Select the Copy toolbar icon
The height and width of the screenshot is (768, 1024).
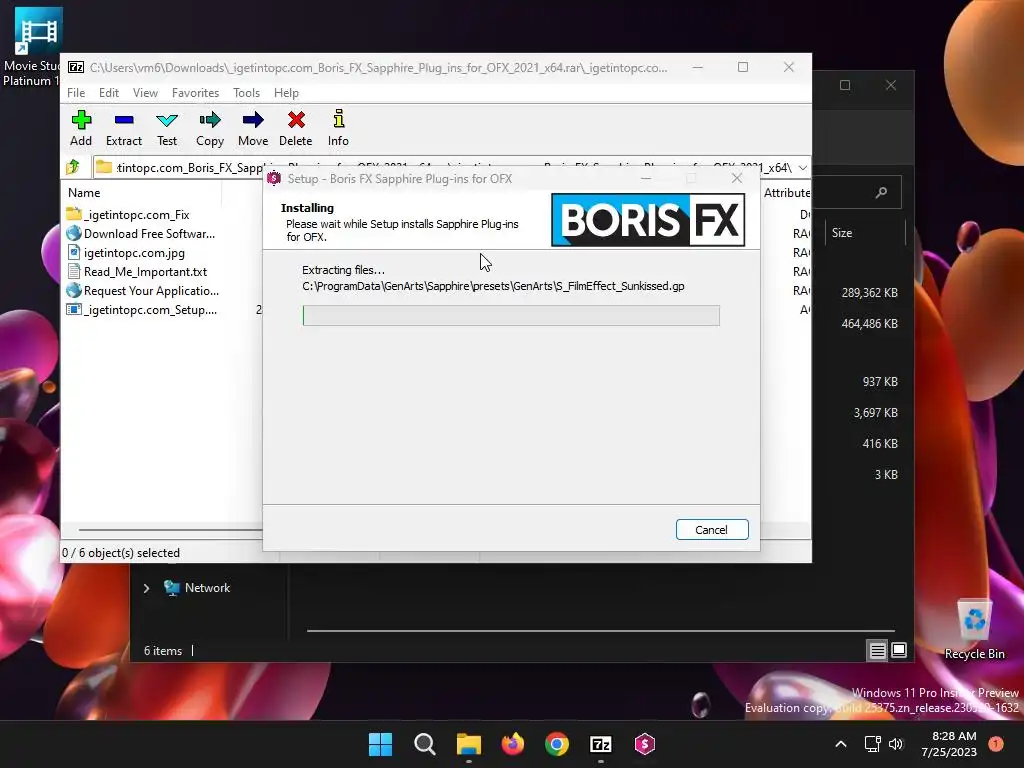tap(210, 128)
